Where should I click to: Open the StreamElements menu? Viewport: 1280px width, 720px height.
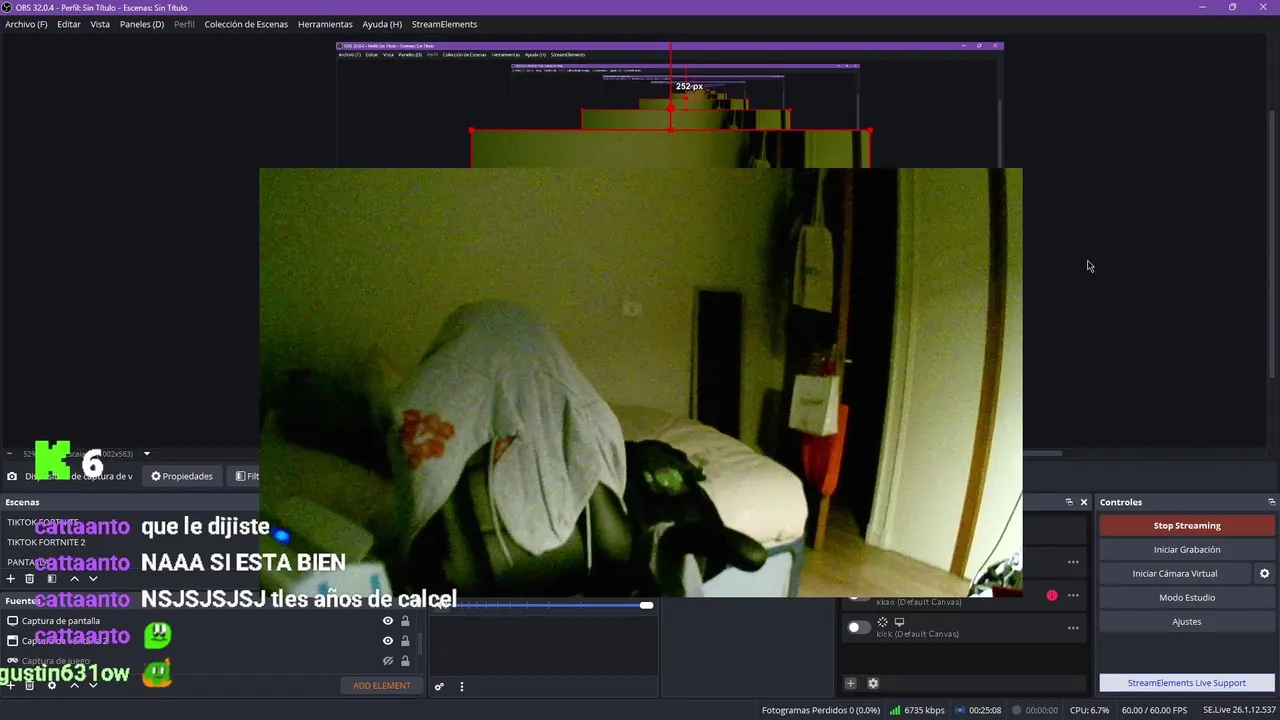(x=444, y=24)
